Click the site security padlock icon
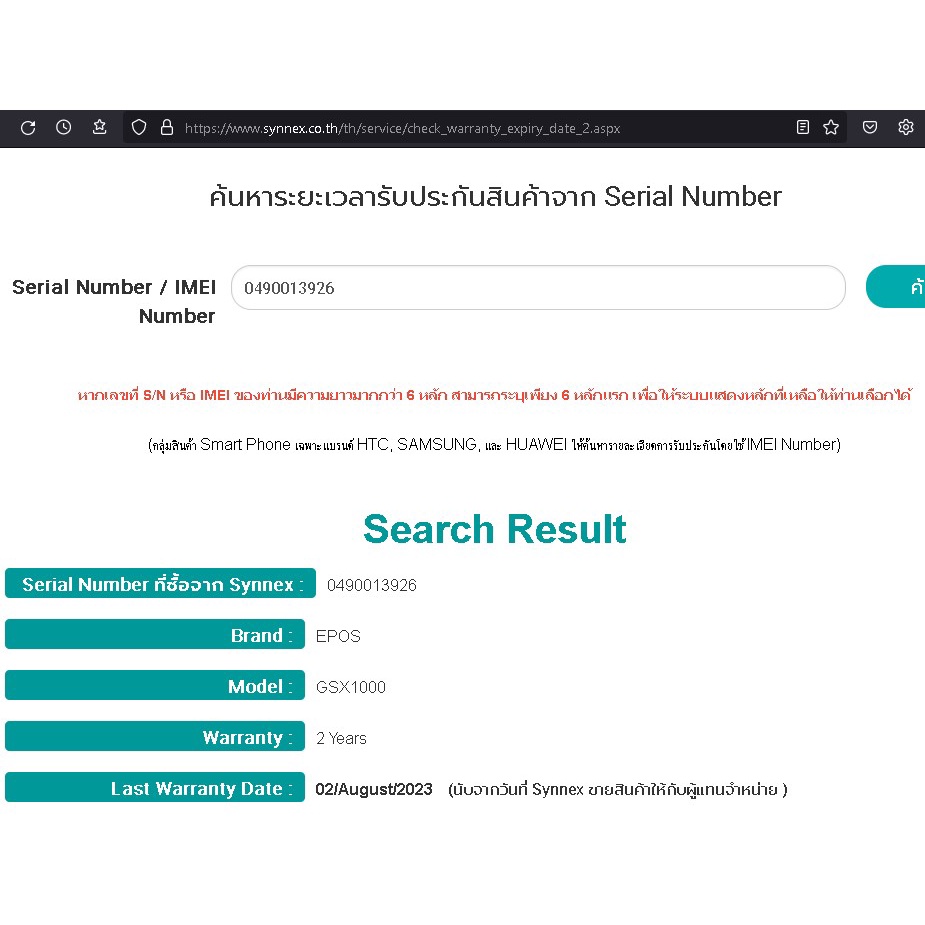925x925 pixels. click(x=166, y=127)
